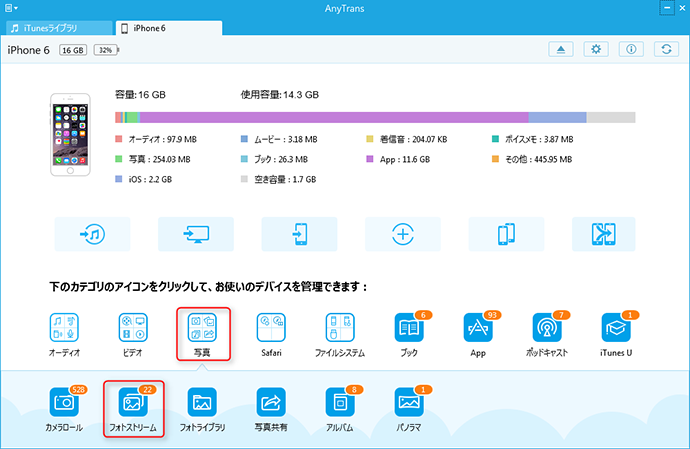Minimize the AnyTrans window
This screenshot has width=690, height=449.
pos(667,8)
